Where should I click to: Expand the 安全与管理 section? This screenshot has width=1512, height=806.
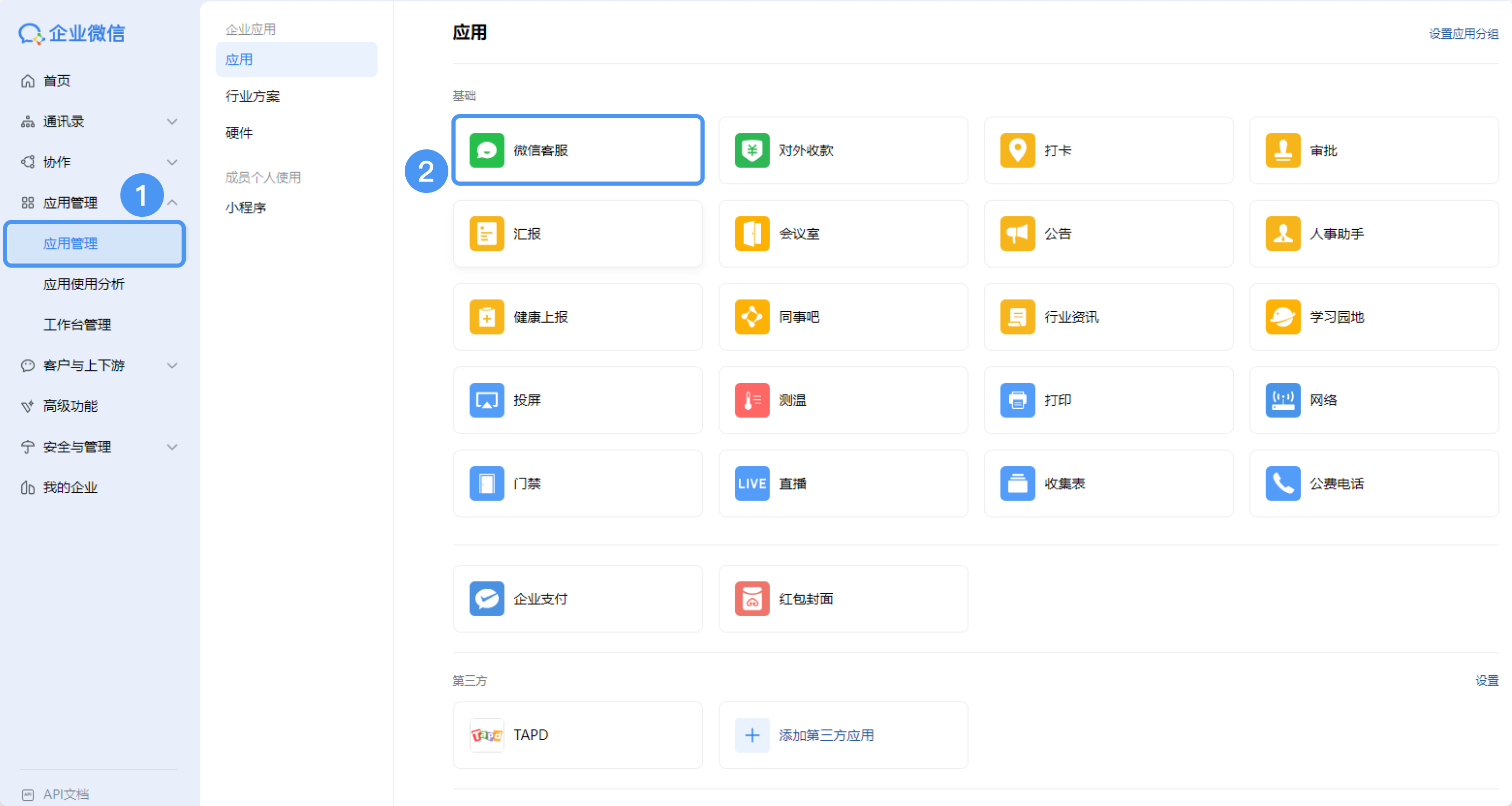(x=172, y=447)
